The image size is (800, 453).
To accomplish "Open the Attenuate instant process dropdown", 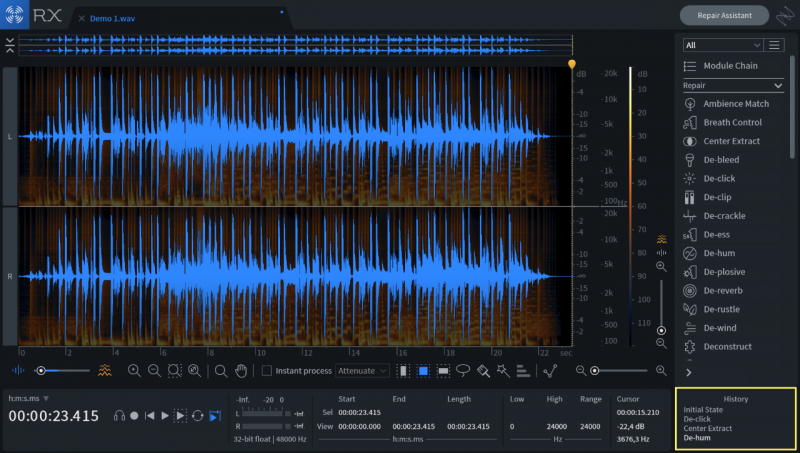I will coord(362,371).
